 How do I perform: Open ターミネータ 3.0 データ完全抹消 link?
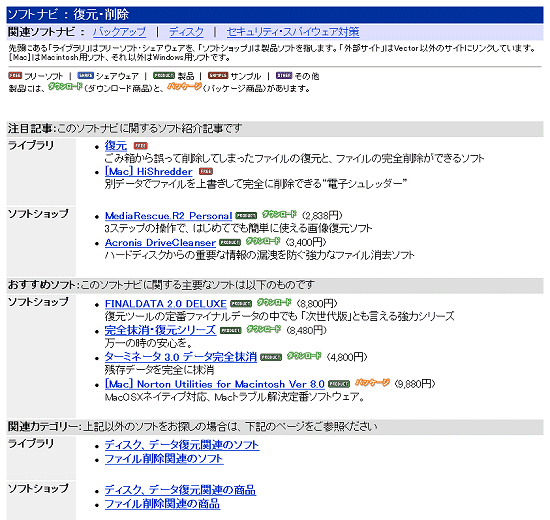pos(181,357)
